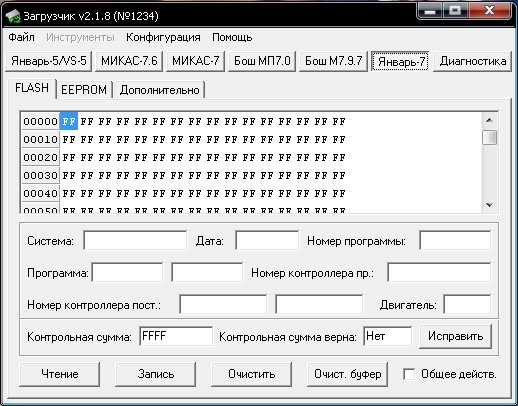Click the Номер программы input field

click(455, 240)
